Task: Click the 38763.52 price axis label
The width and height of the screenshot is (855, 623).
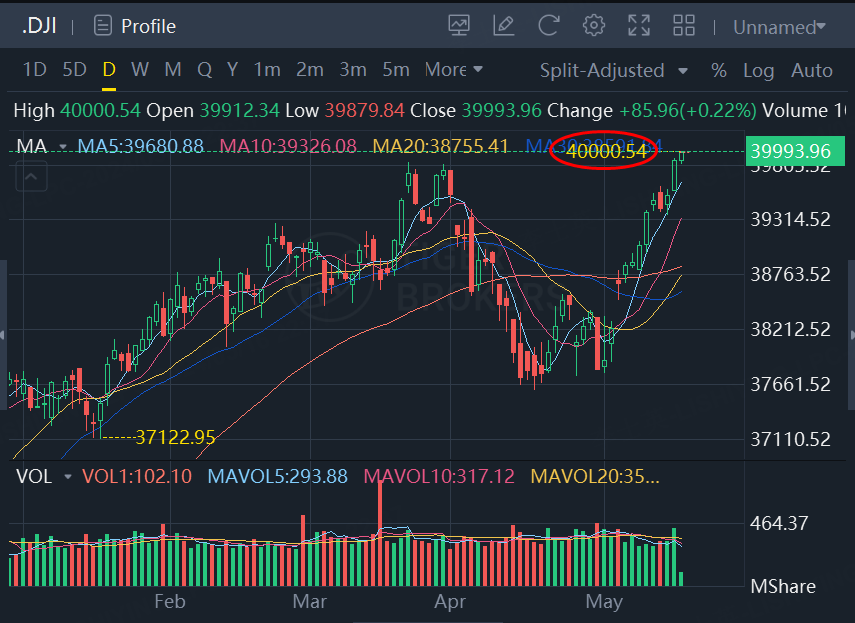Action: (791, 274)
